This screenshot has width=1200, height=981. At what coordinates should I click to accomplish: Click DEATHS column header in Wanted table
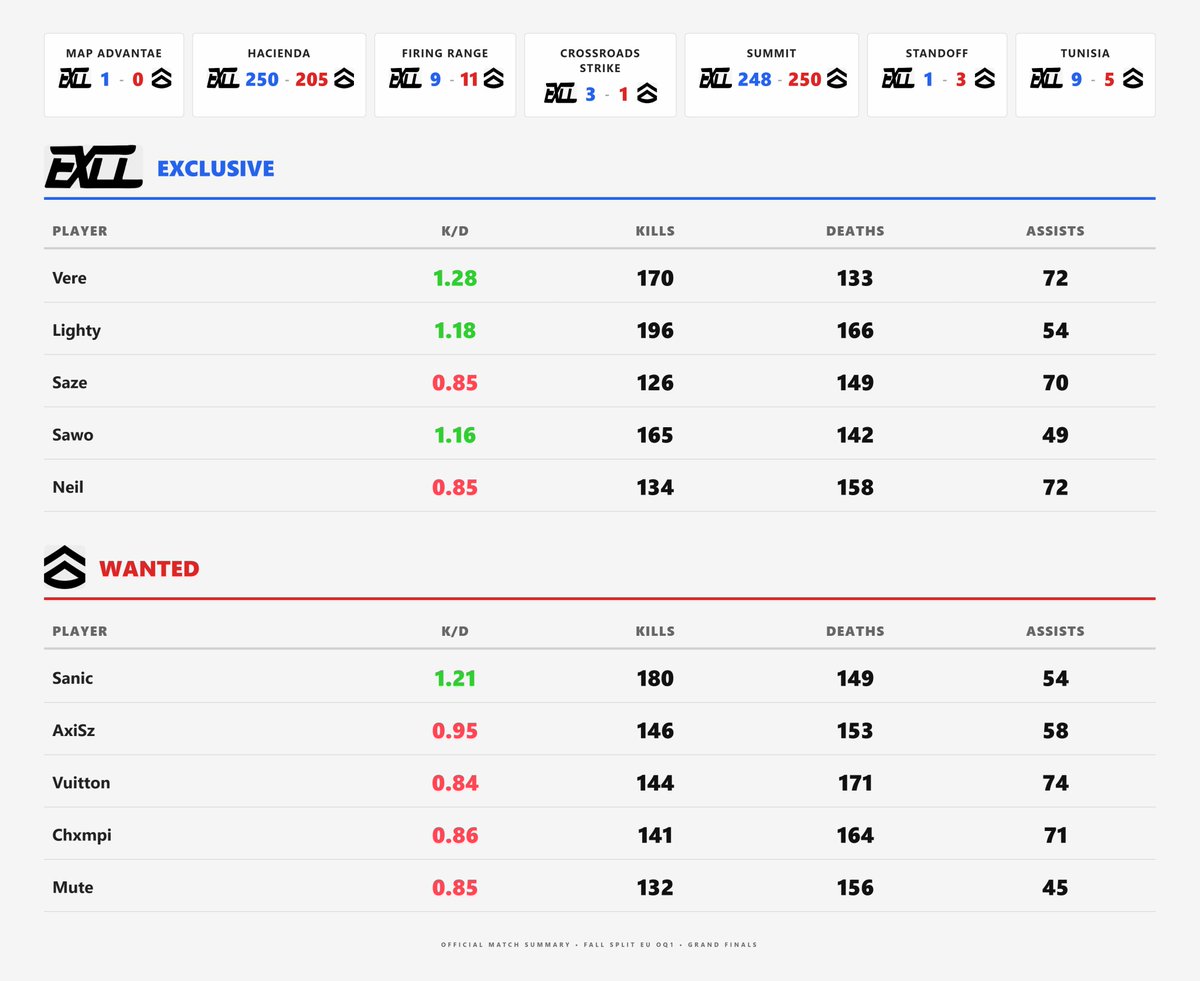point(855,631)
